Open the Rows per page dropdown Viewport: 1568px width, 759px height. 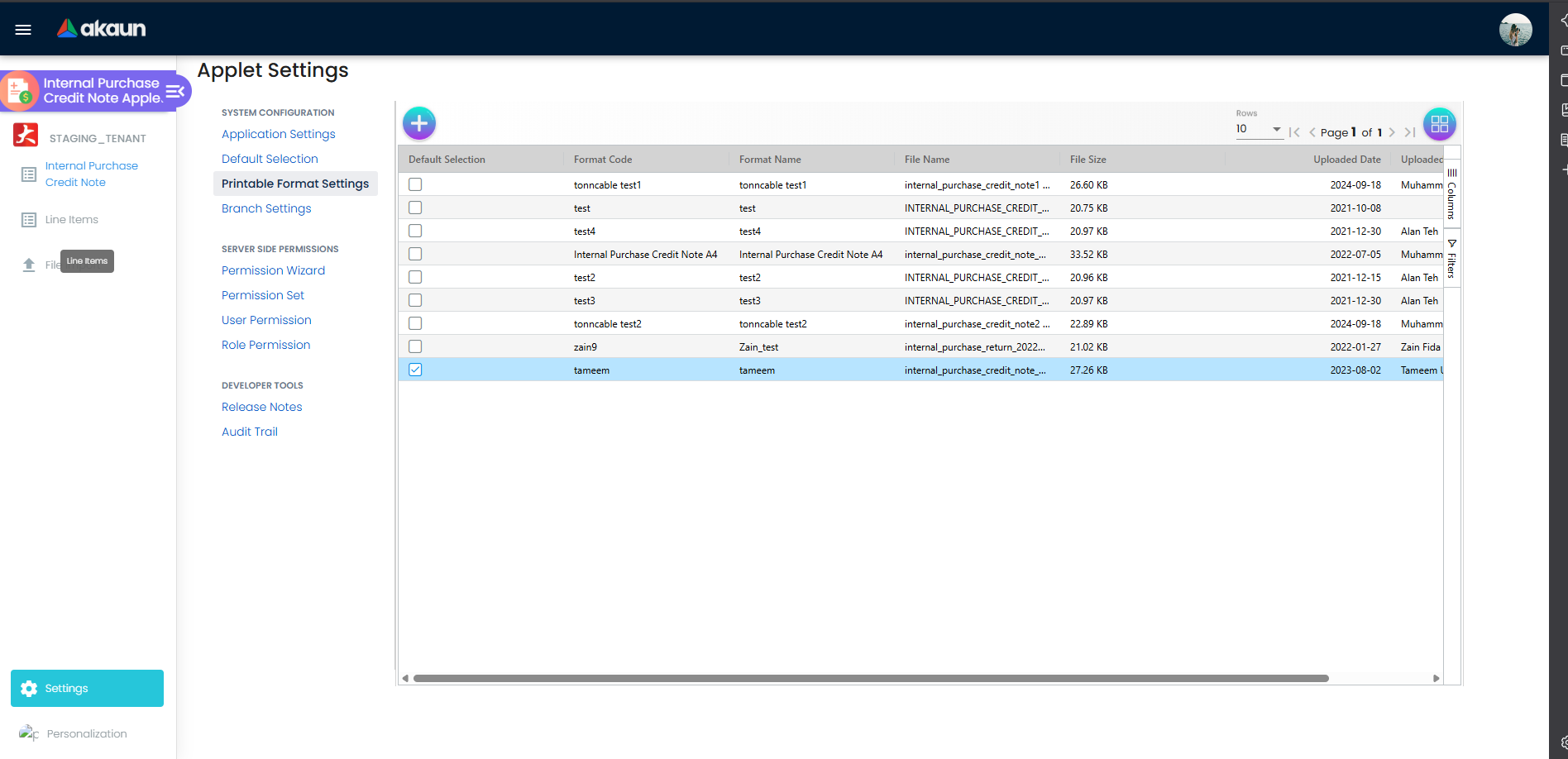(x=1259, y=129)
